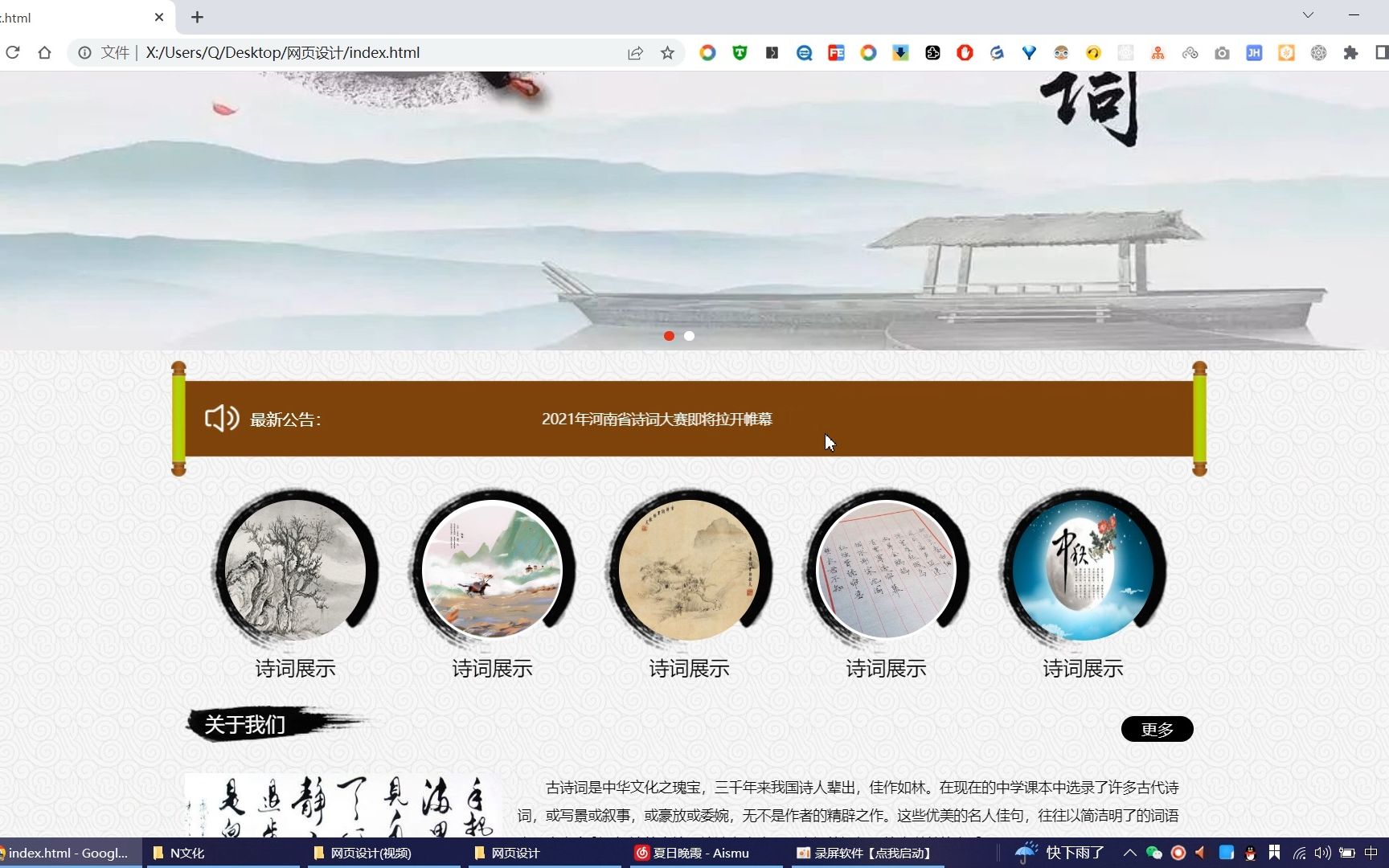Screen dimensions: 1389x868
Task: Close the index.html browser tab
Action: pos(159,17)
